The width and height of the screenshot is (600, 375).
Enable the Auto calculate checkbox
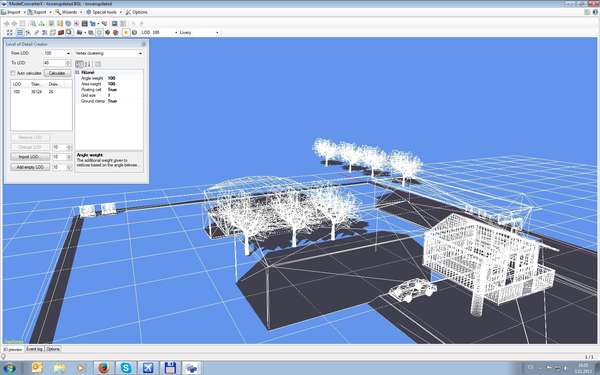13,73
